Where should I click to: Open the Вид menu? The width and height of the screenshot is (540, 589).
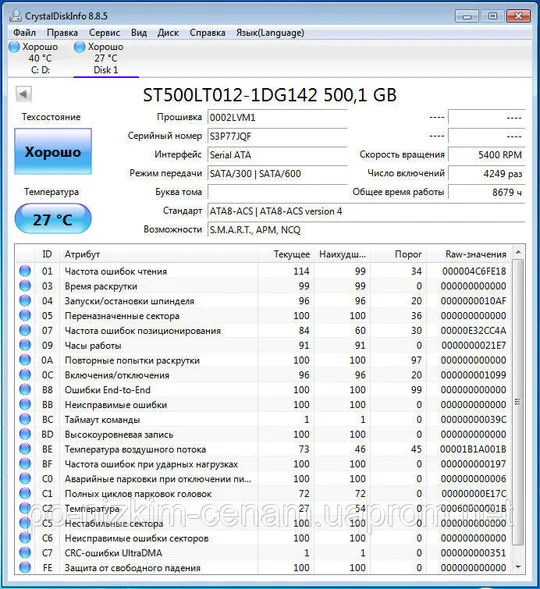coord(139,33)
